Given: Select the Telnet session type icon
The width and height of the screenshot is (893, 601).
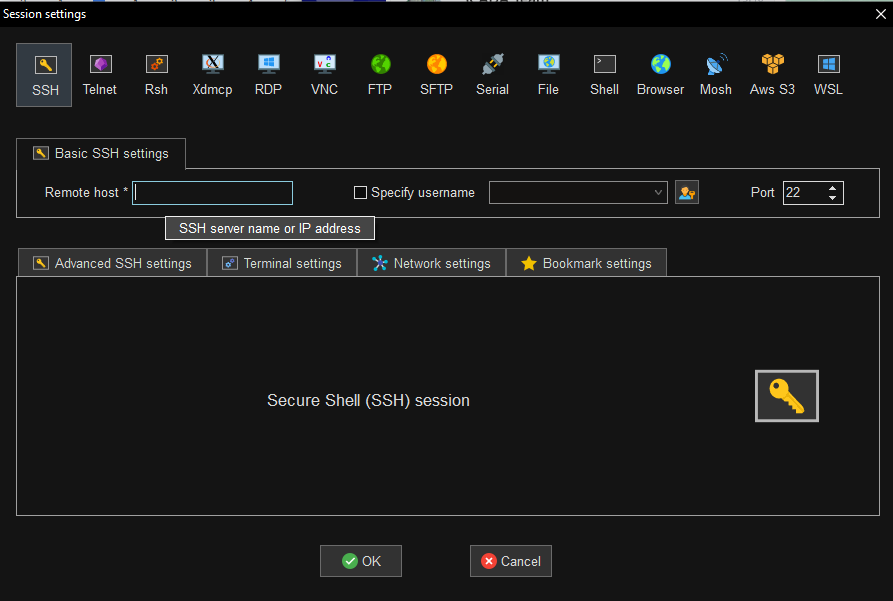Looking at the screenshot, I should (x=100, y=75).
